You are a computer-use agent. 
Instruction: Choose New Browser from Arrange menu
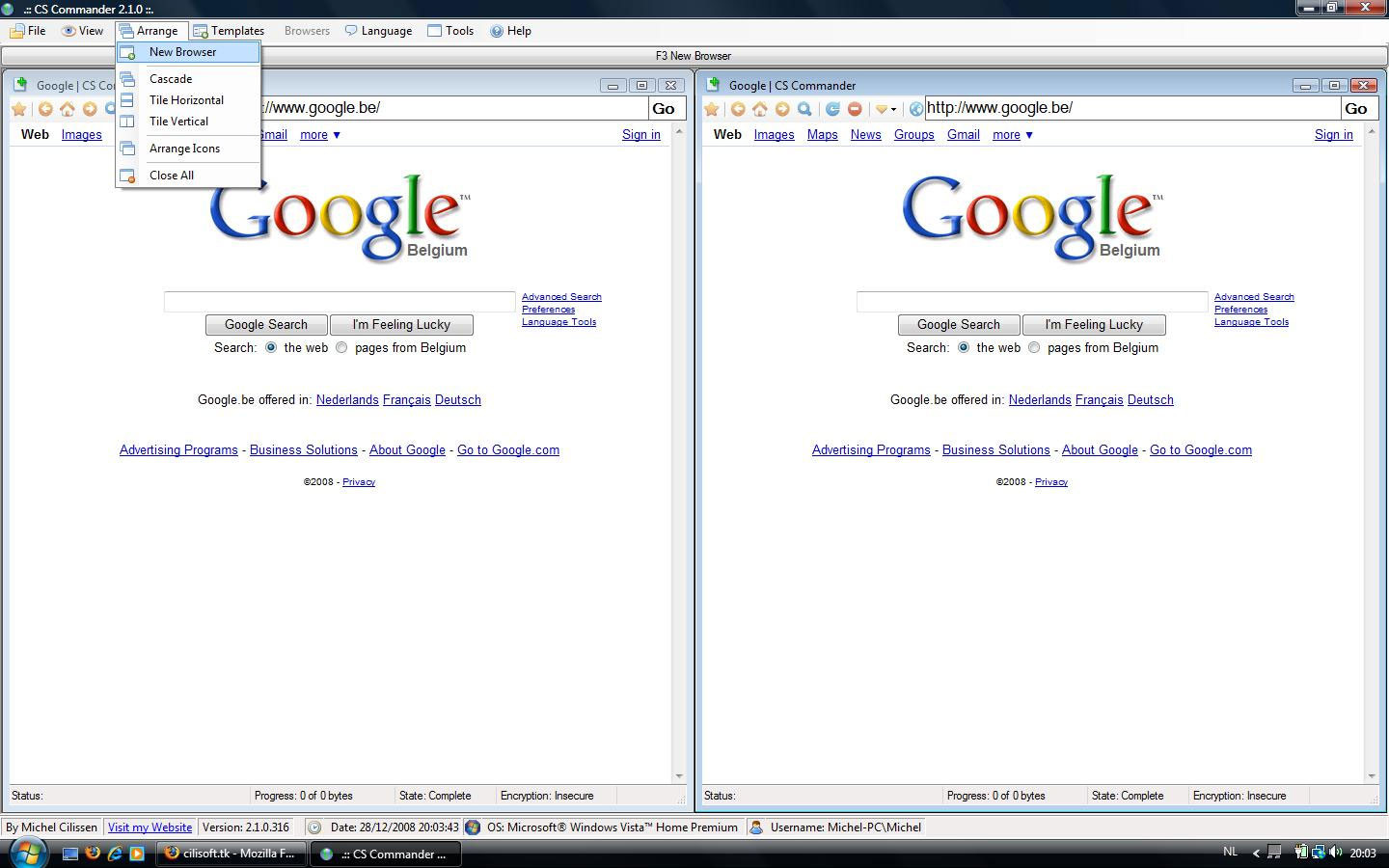(x=188, y=52)
